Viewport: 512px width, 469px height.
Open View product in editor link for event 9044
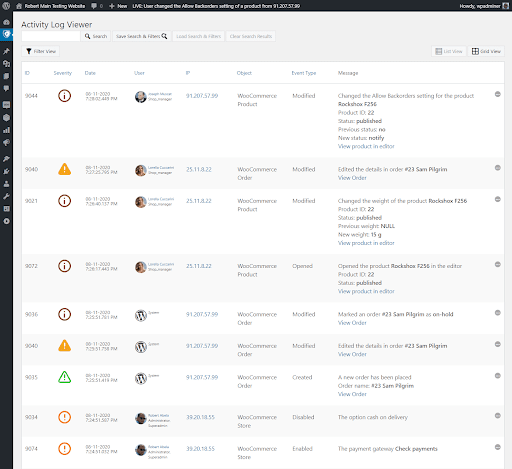[x=366, y=146]
